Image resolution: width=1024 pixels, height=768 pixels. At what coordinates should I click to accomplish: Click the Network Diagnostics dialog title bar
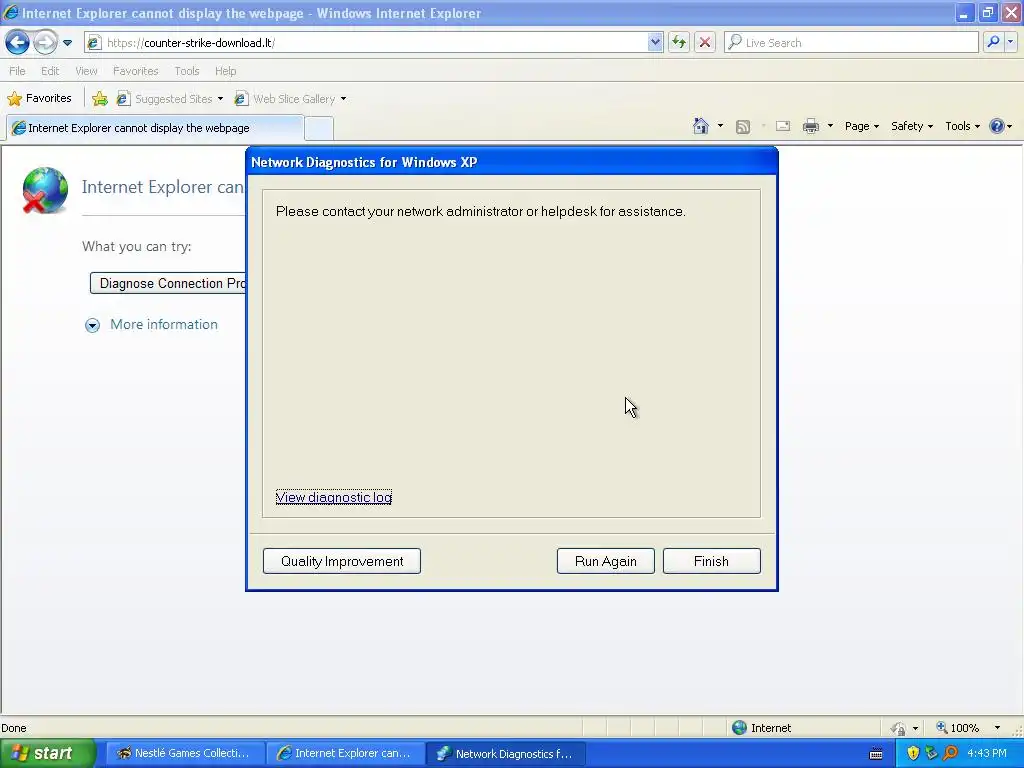coord(511,162)
